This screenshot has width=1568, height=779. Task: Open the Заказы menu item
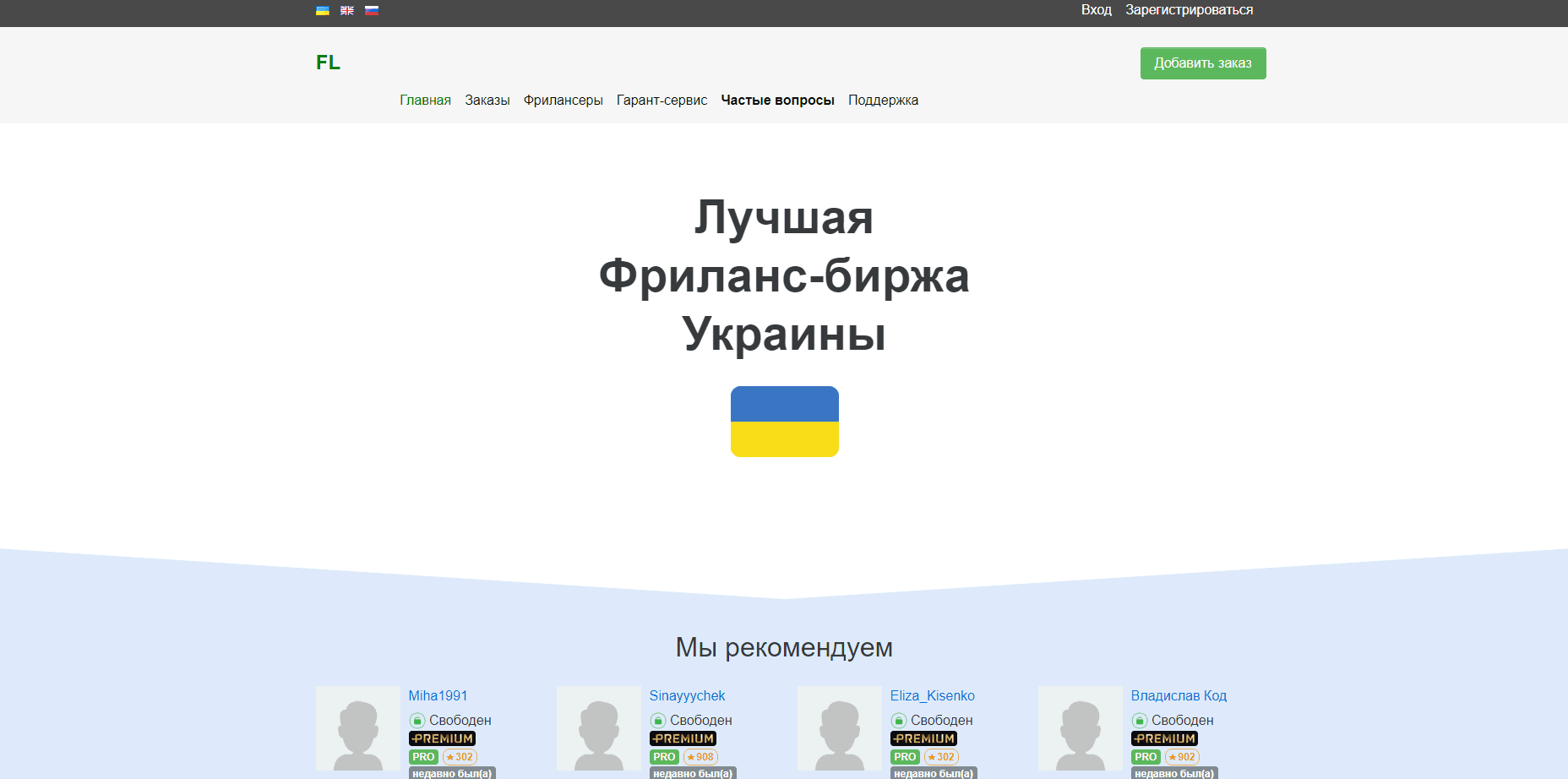click(487, 100)
